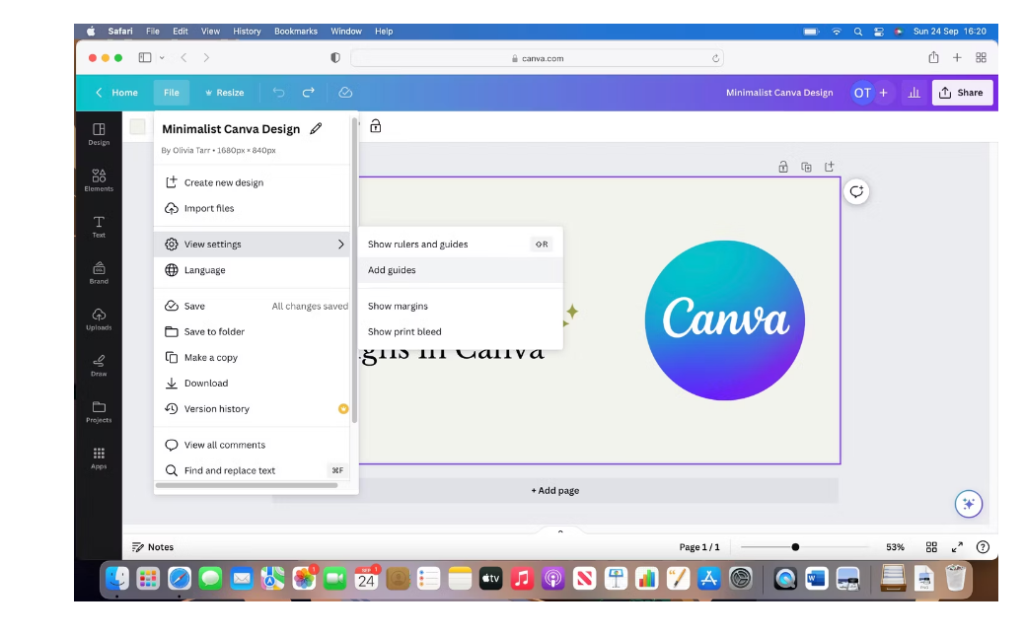Reload the canva.com page

click(x=716, y=58)
